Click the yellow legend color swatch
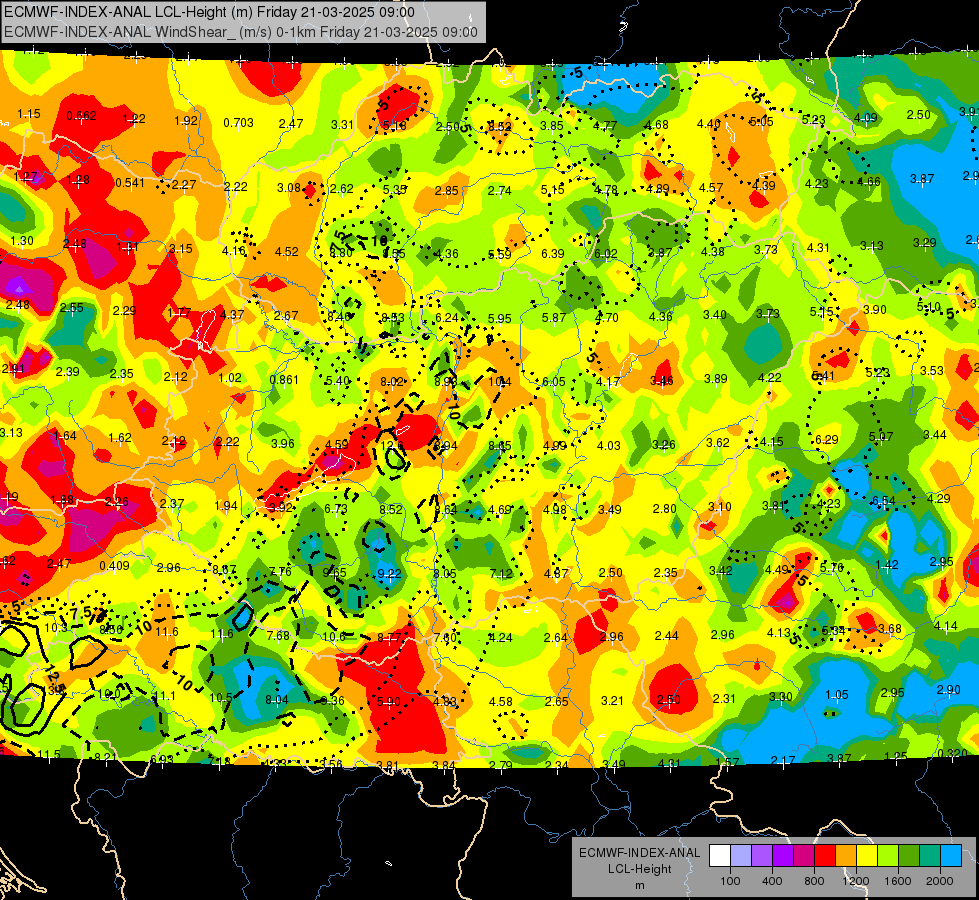979x900 pixels. 867,856
